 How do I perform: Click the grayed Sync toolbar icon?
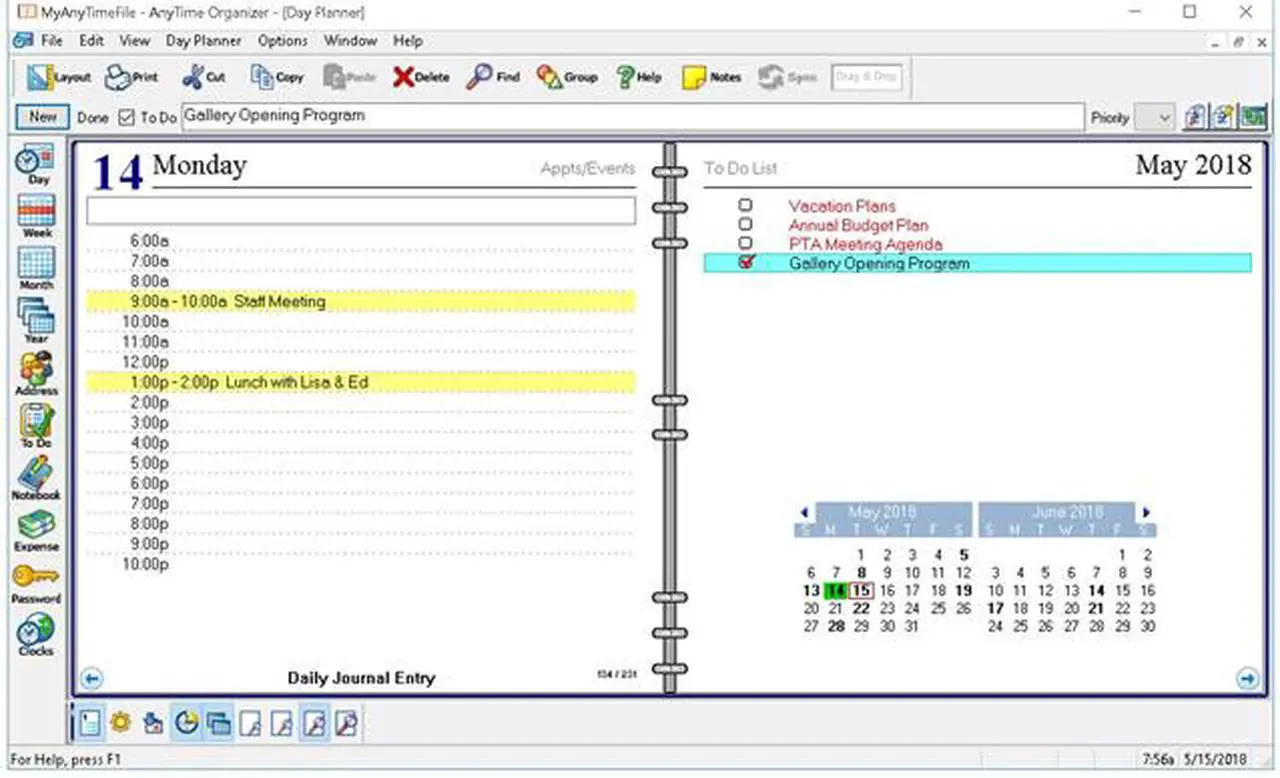tap(787, 77)
